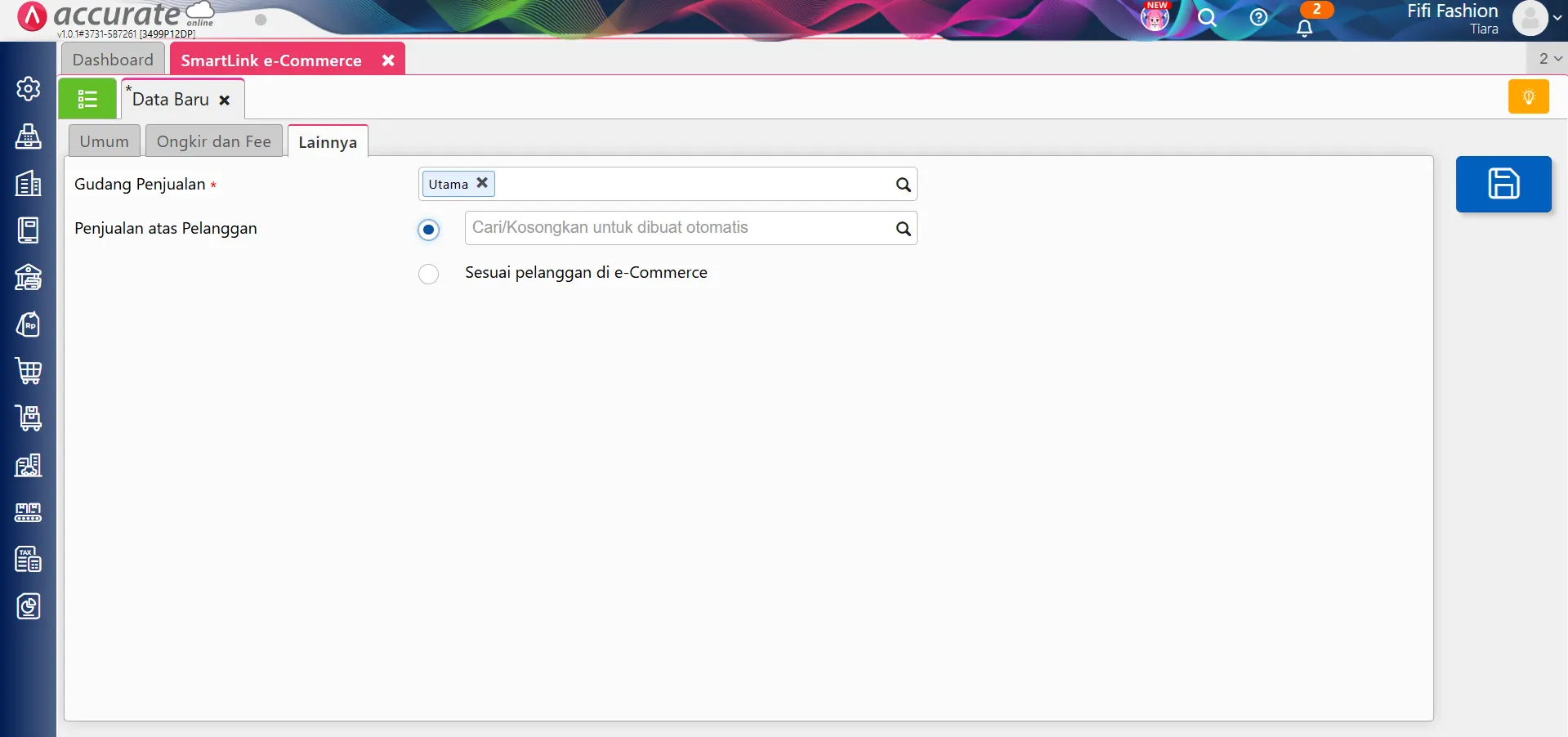The image size is (1568, 737).
Task: Remove the Utama warehouse tag
Action: [482, 183]
